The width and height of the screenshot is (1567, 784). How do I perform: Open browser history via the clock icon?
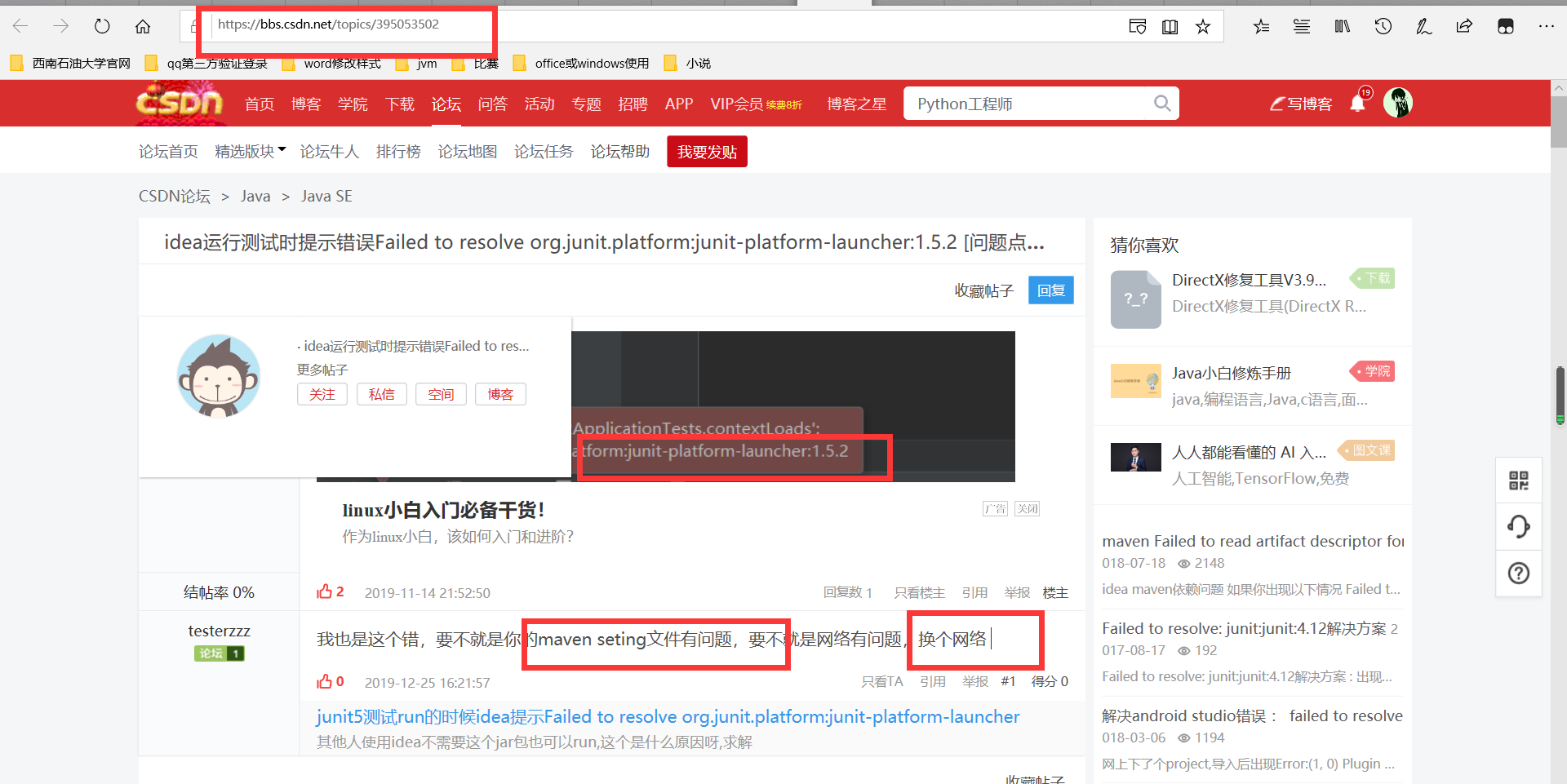tap(1383, 25)
